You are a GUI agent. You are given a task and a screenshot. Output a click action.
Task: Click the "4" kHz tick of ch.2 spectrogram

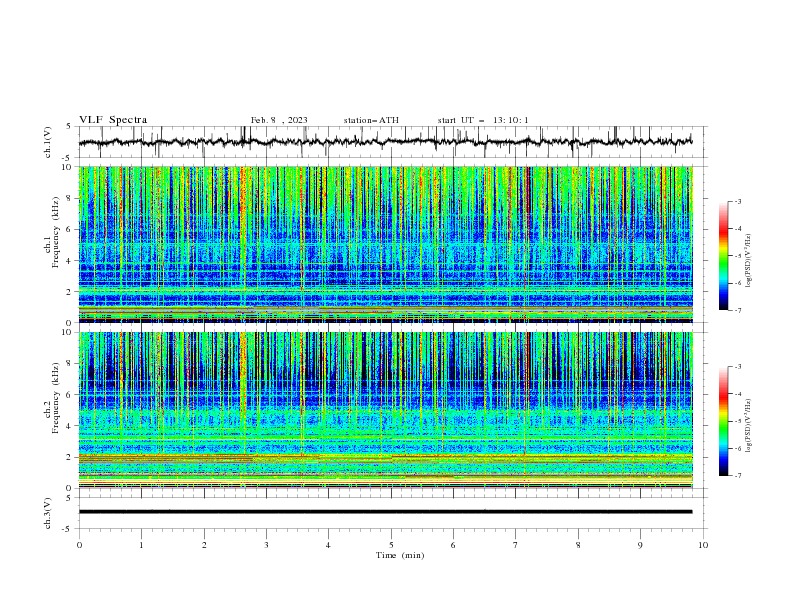[71, 426]
